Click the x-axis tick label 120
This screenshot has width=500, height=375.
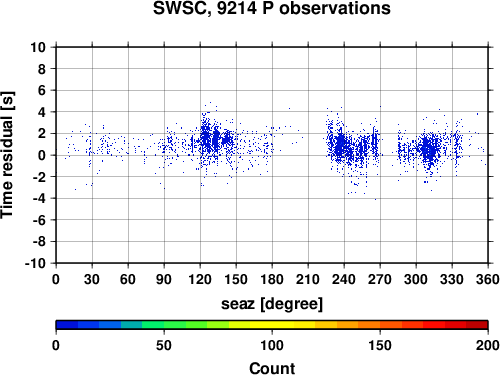(200, 279)
